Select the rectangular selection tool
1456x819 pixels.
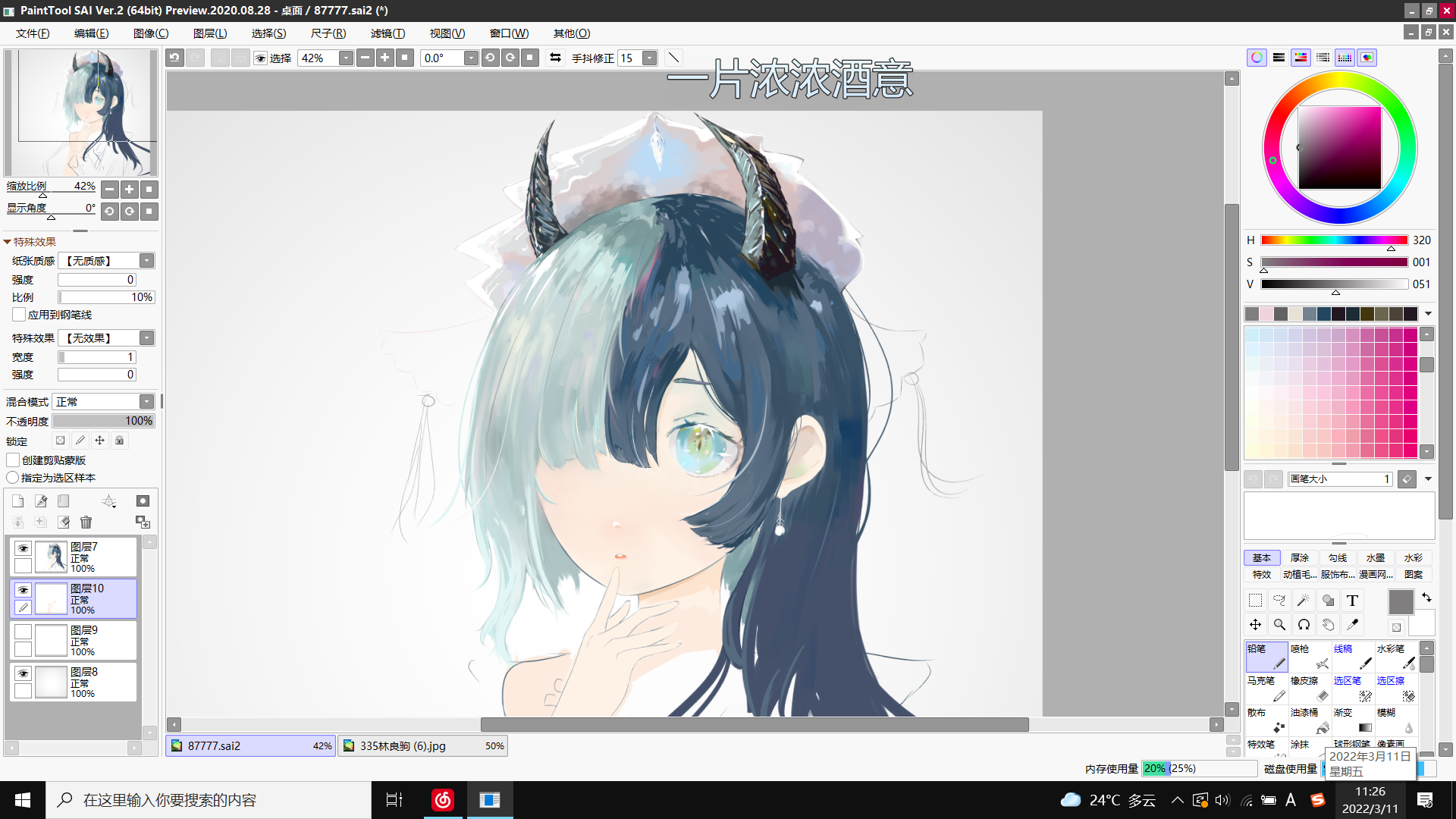click(1255, 601)
